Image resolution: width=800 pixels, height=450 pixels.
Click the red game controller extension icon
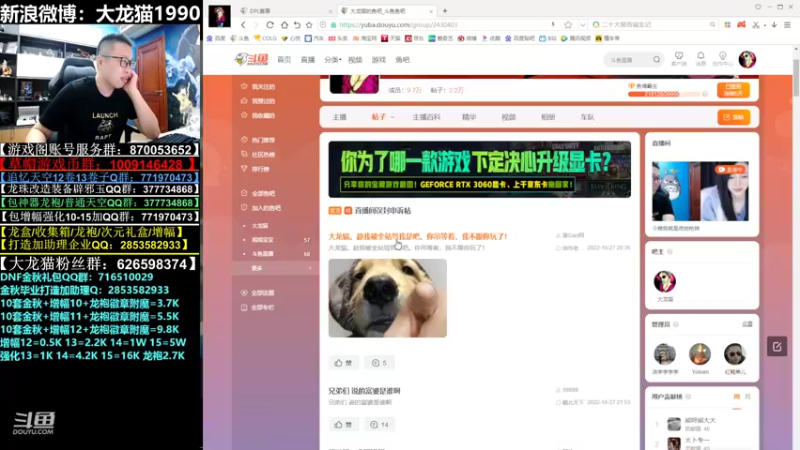coord(741,24)
